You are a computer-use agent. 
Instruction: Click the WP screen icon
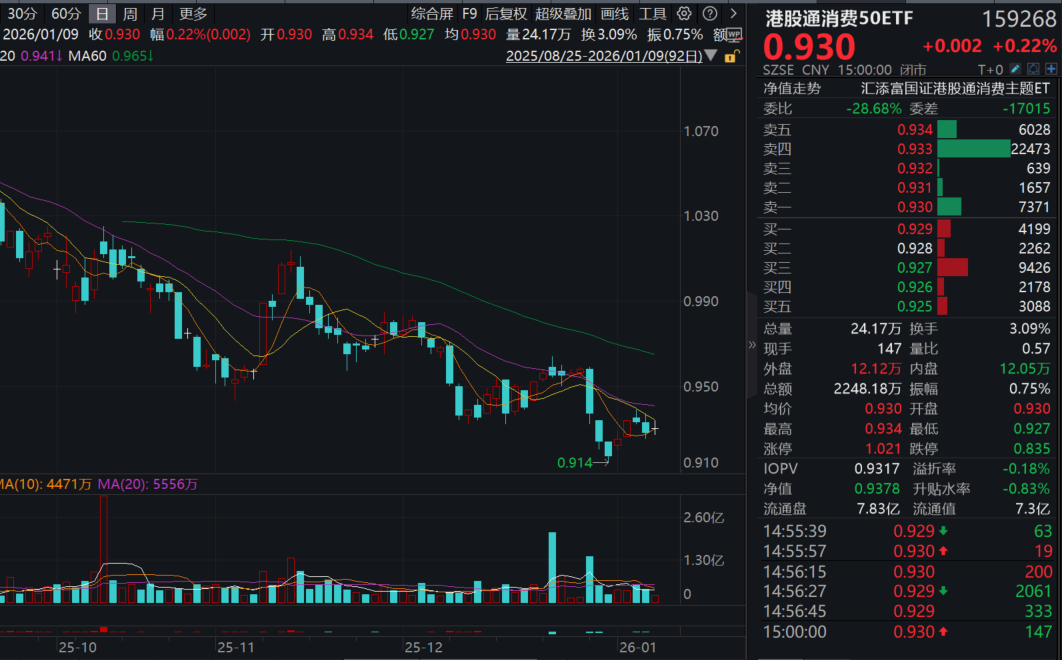[734, 35]
